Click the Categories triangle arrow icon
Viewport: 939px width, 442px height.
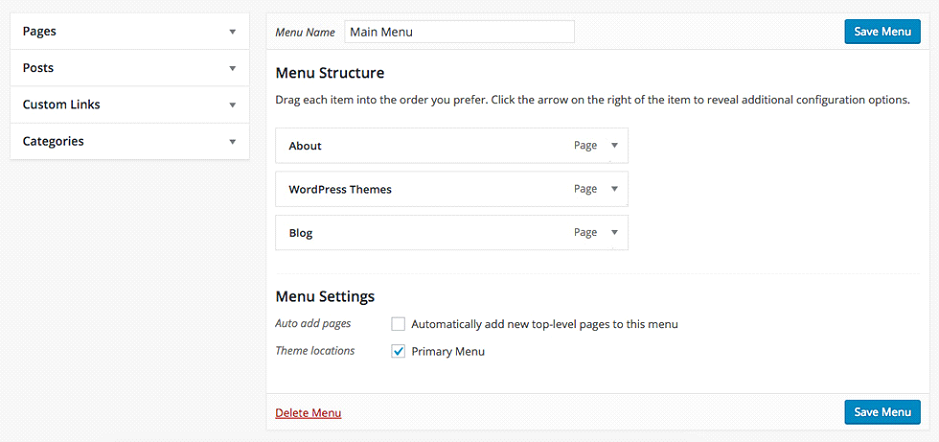coord(233,142)
